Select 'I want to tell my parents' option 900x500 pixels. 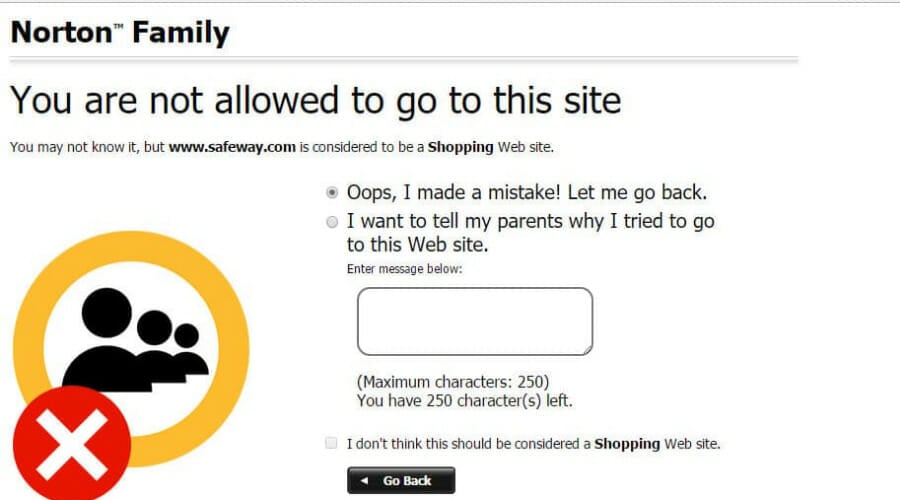pos(332,222)
